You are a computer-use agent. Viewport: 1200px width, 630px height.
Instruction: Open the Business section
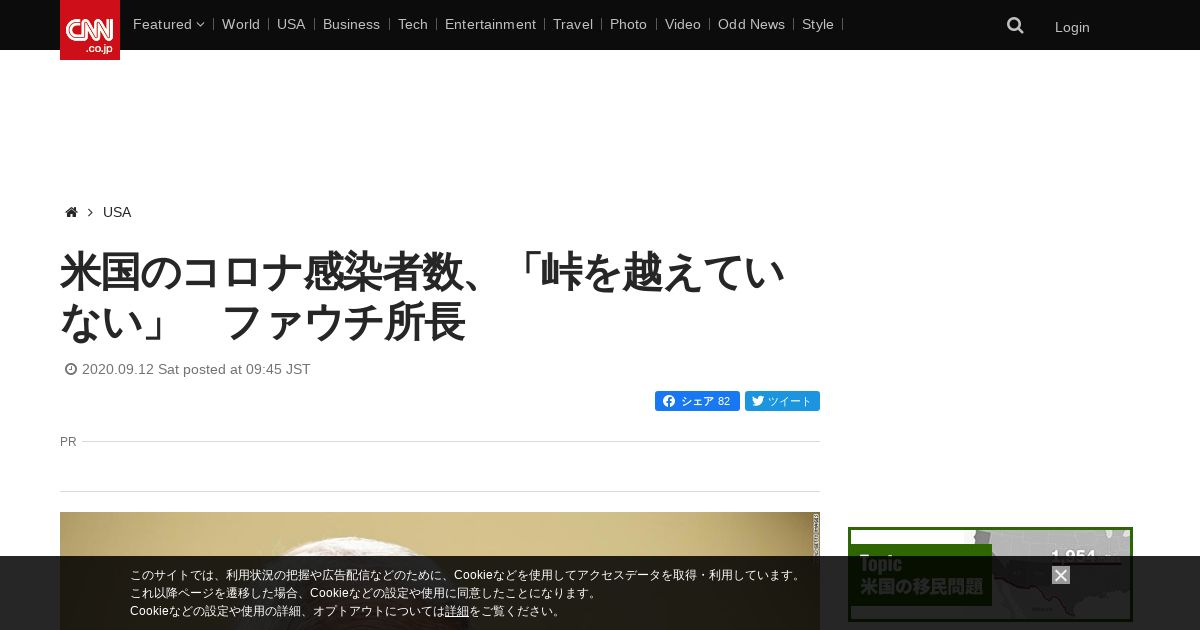tap(351, 24)
